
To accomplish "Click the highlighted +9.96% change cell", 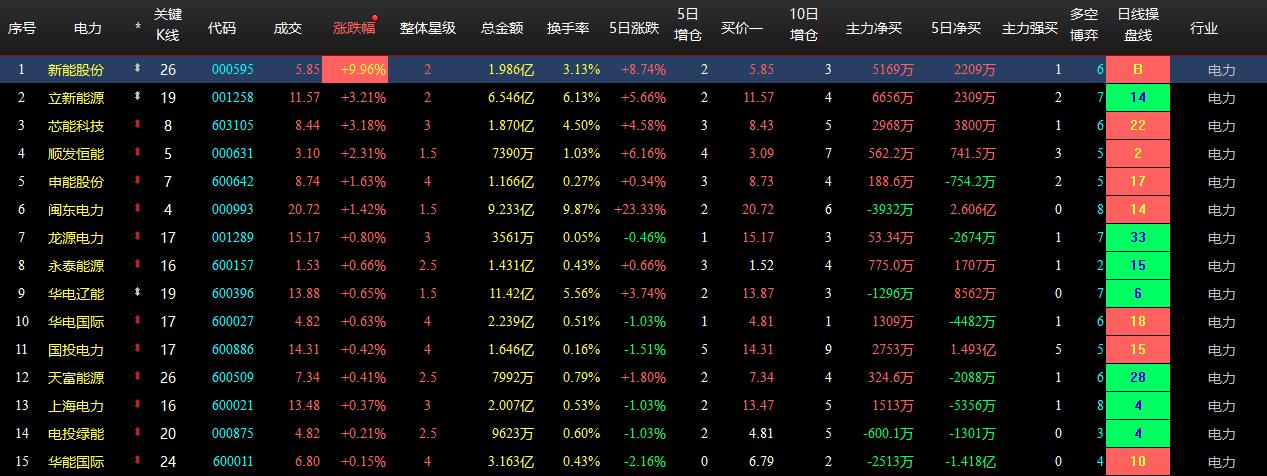I will (x=355, y=70).
